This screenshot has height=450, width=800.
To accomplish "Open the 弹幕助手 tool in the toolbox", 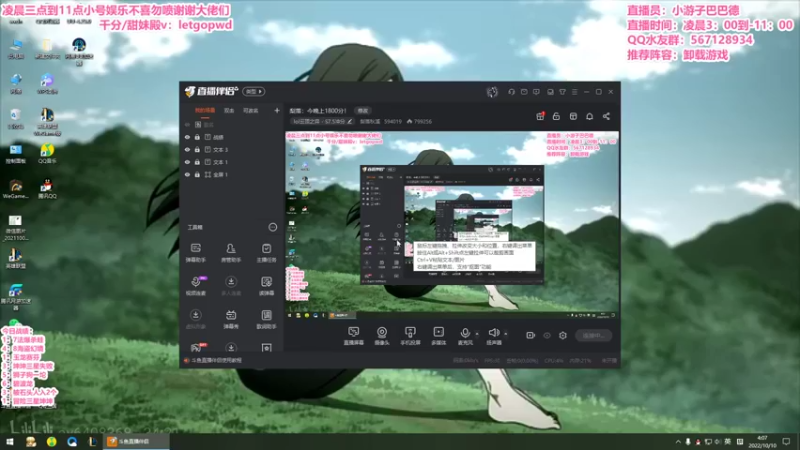I will click(x=195, y=253).
